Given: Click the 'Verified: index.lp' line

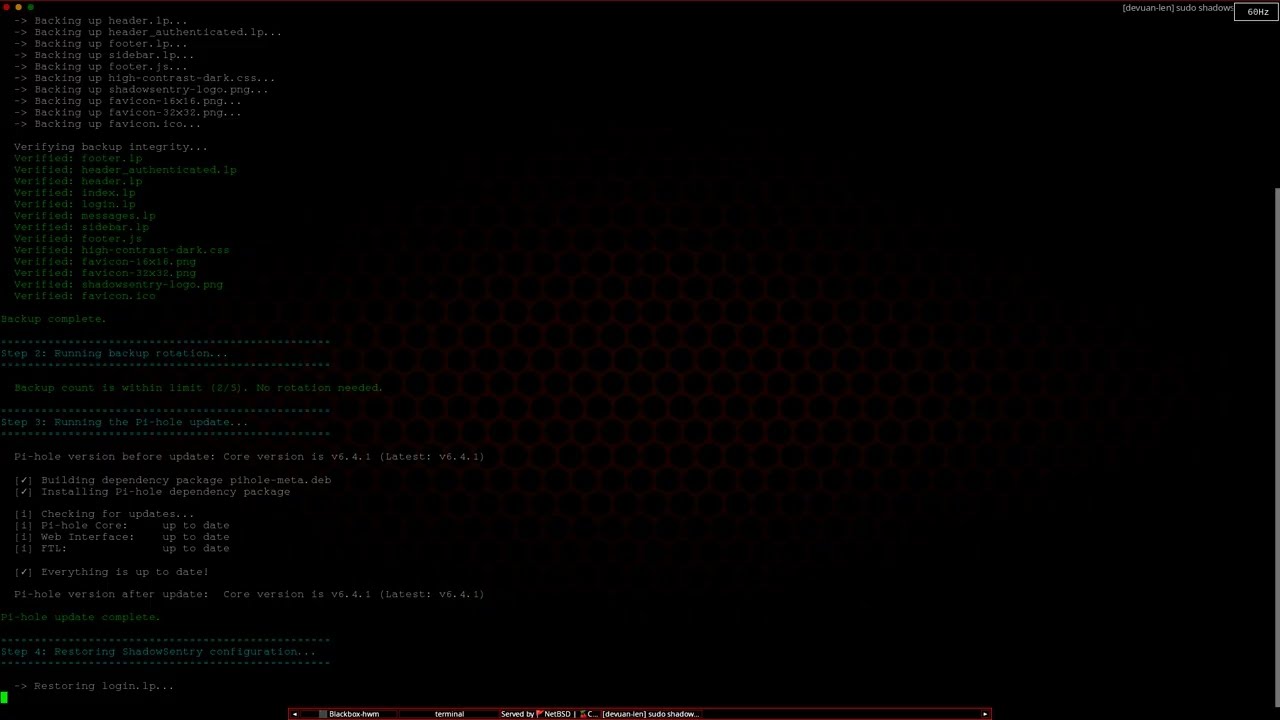Looking at the screenshot, I should (74, 193).
